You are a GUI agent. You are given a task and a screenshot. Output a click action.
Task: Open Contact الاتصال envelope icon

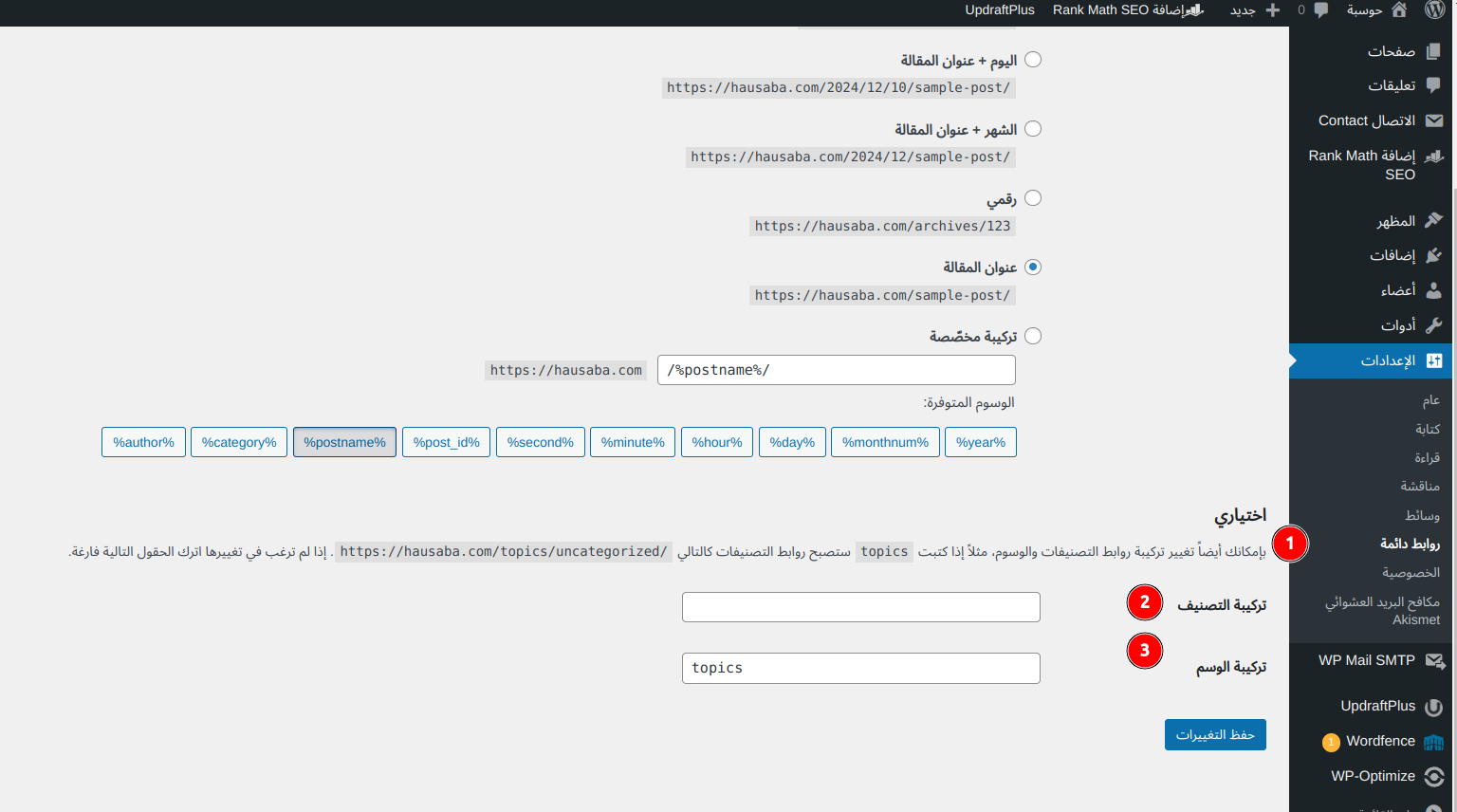click(1433, 120)
